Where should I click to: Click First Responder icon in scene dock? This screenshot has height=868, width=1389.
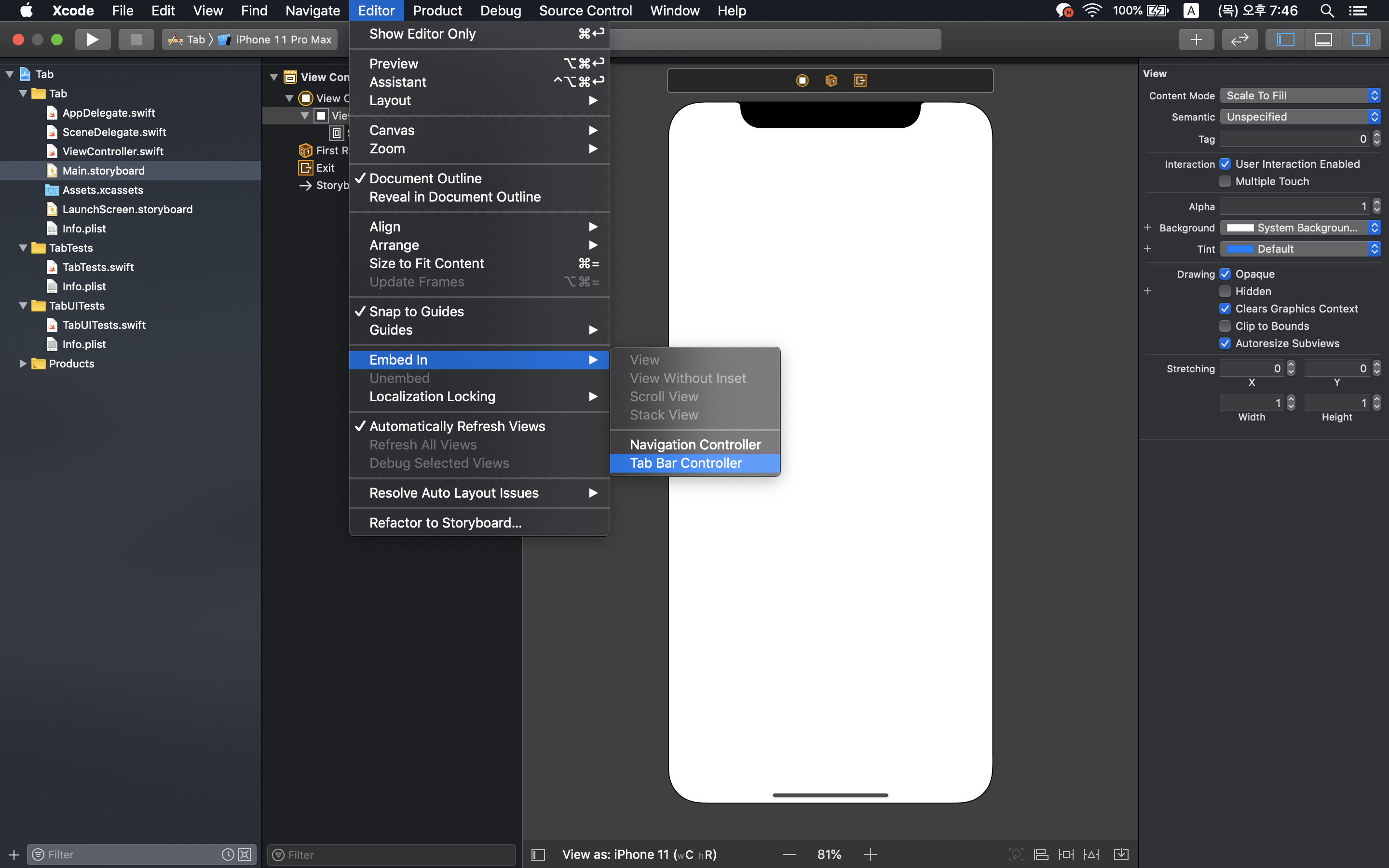pos(831,81)
